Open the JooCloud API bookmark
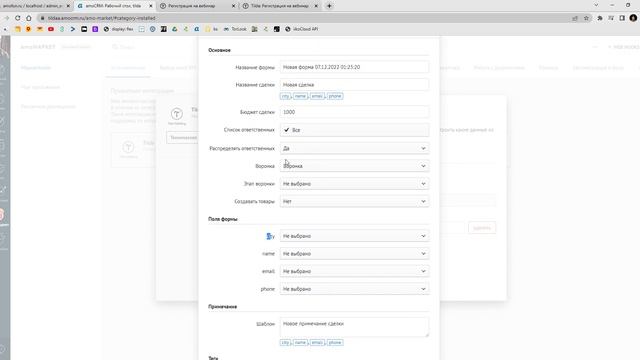640x360 pixels. (302, 29)
